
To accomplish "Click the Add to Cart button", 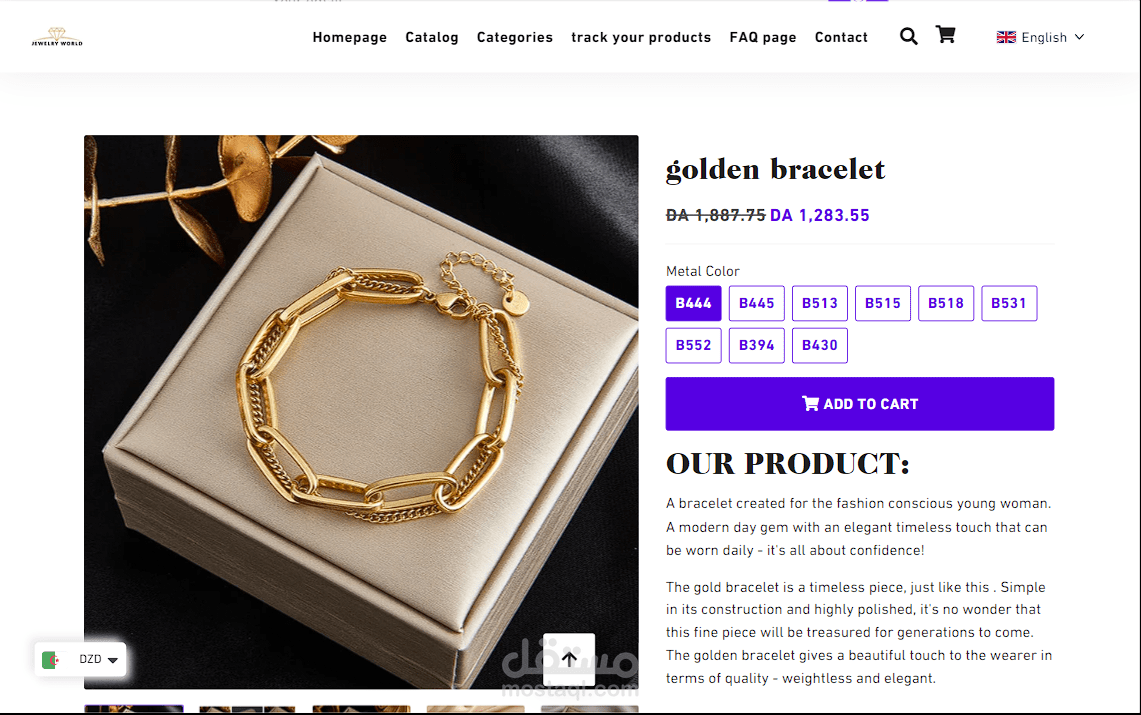I will pos(859,404).
